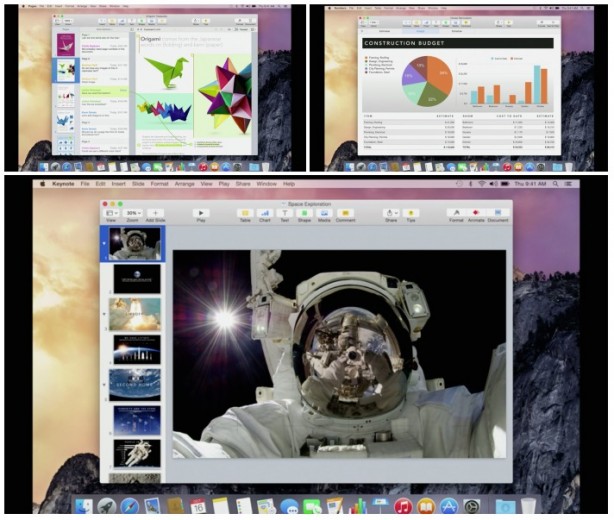Toggle the Animate inspector button
This screenshot has height=520, width=614.
pos(476,213)
